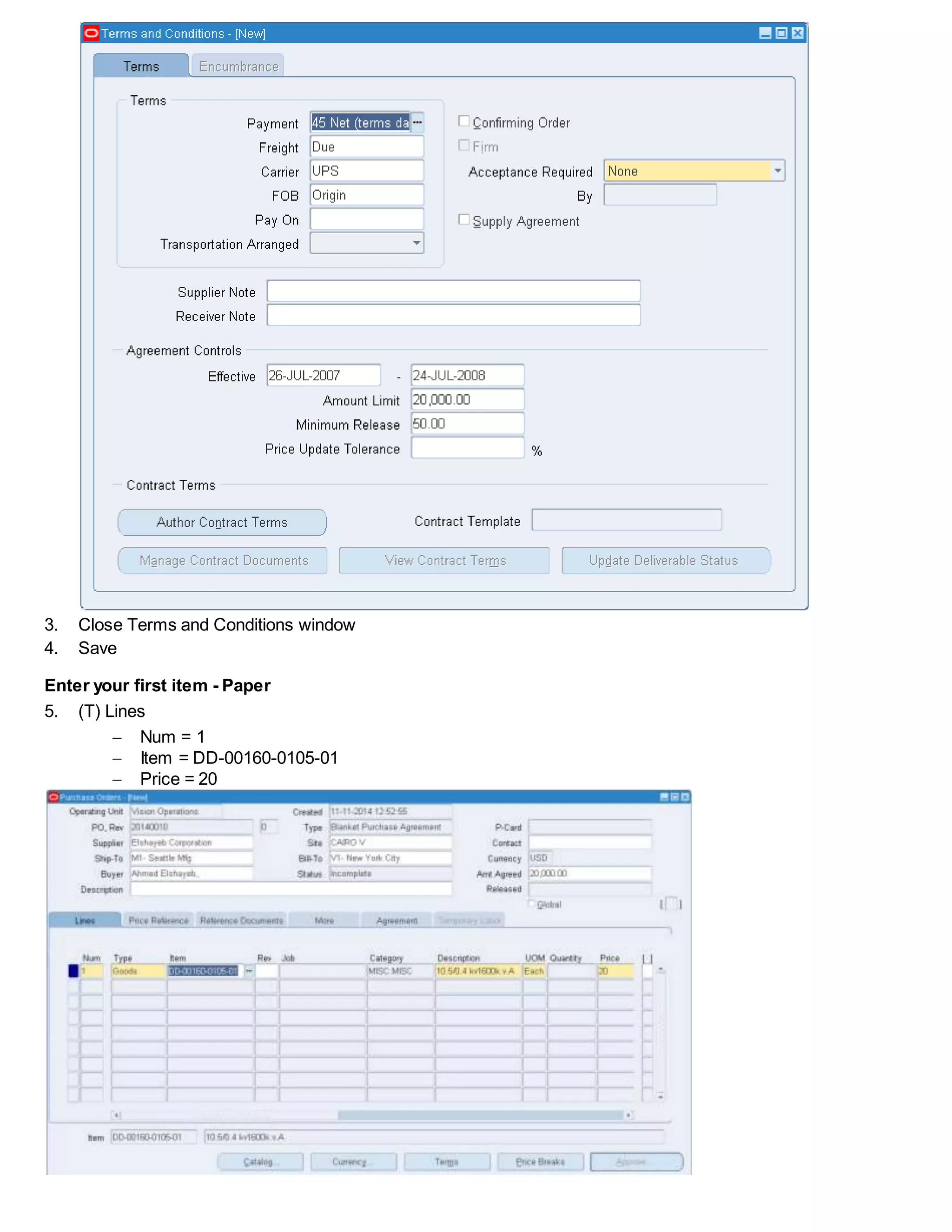
Task: Click left arrow of lines horizontal scrollbar
Action: click(116, 1115)
